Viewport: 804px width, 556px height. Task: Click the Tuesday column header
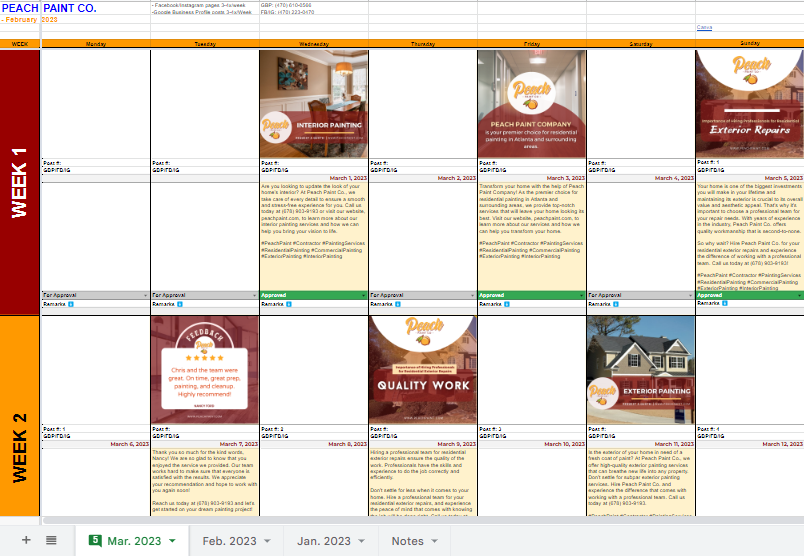tap(205, 44)
